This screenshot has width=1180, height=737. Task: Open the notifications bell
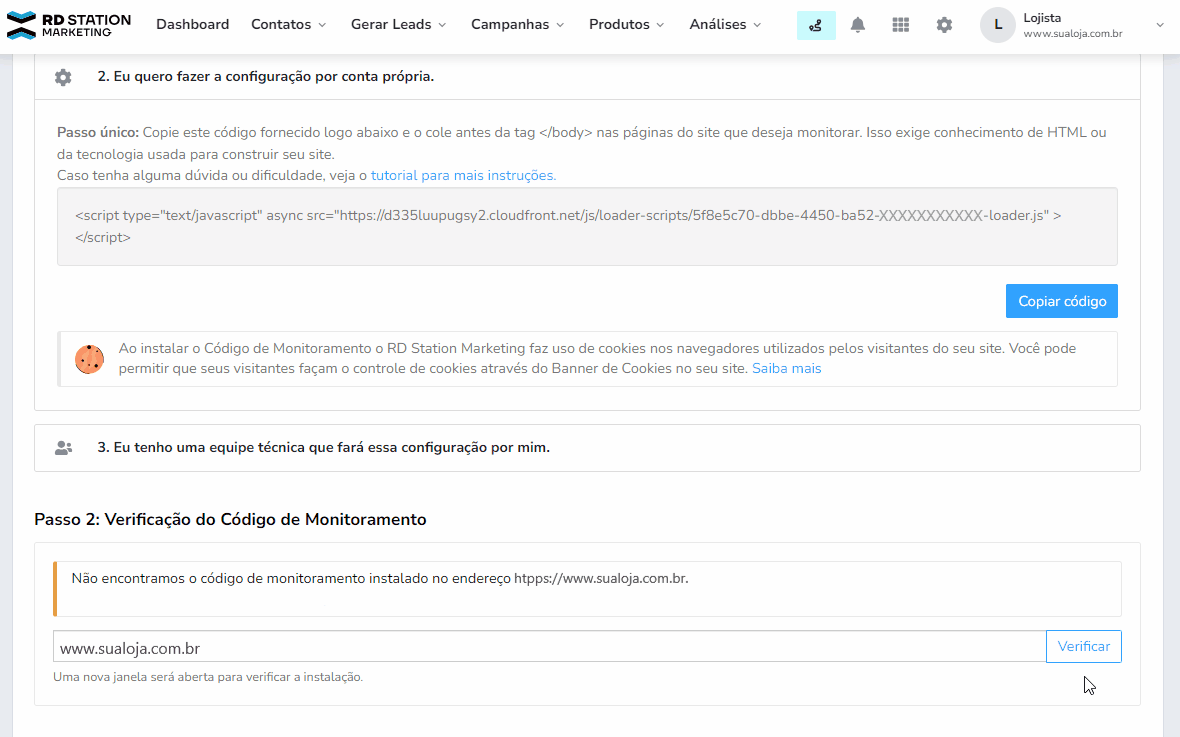pos(858,26)
